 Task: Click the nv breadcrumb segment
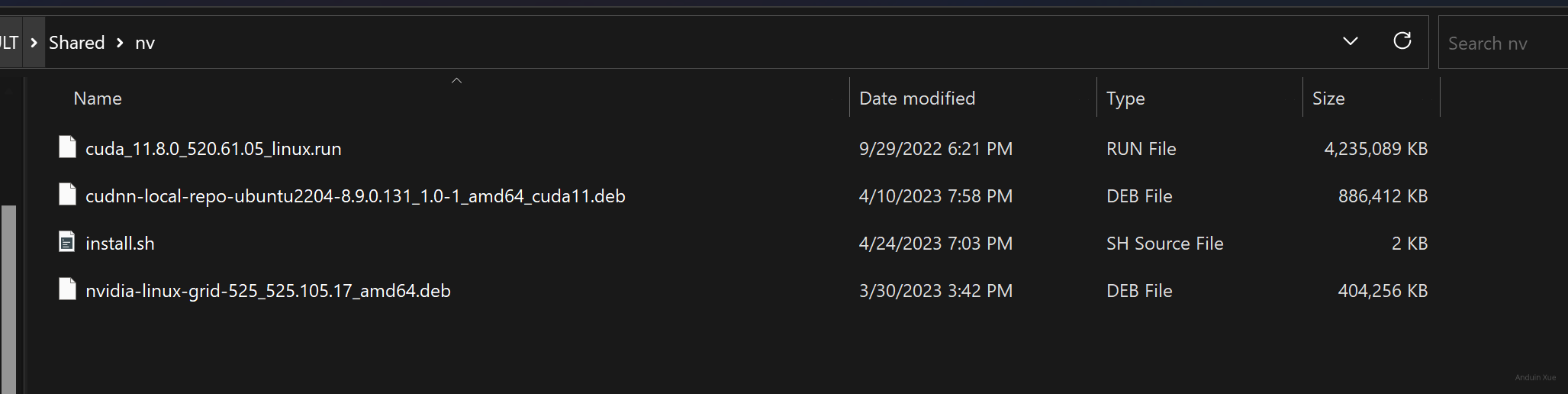(145, 43)
